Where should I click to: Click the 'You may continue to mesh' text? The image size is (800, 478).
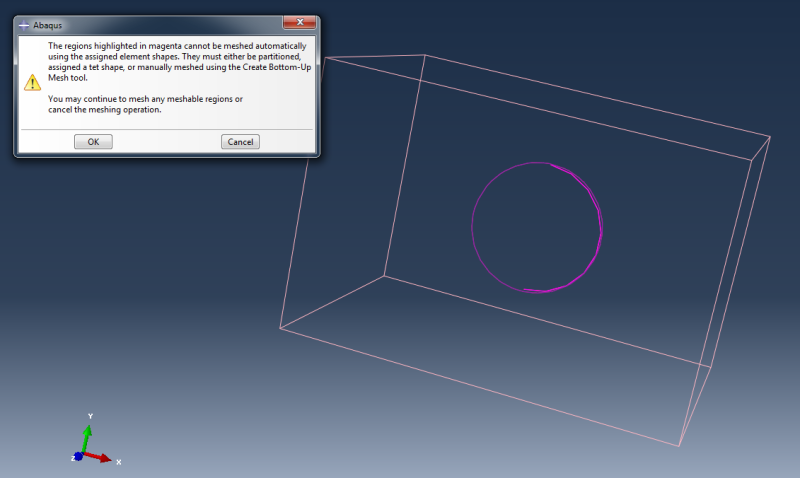(x=145, y=104)
